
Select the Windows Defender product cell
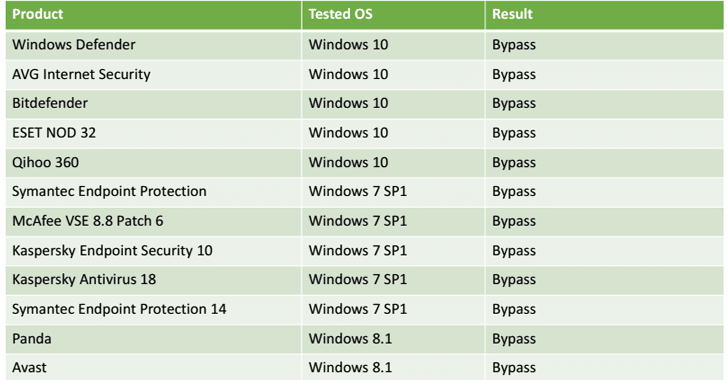click(x=154, y=45)
